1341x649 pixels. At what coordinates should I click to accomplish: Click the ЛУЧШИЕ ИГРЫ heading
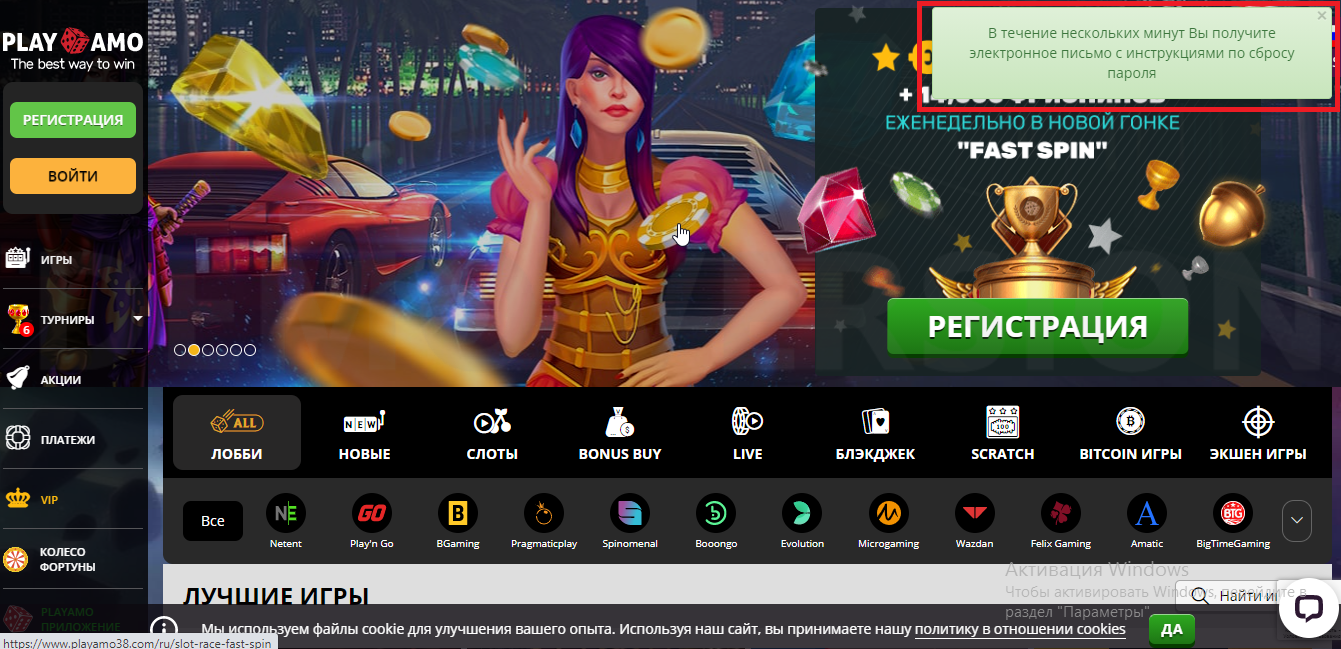point(276,597)
